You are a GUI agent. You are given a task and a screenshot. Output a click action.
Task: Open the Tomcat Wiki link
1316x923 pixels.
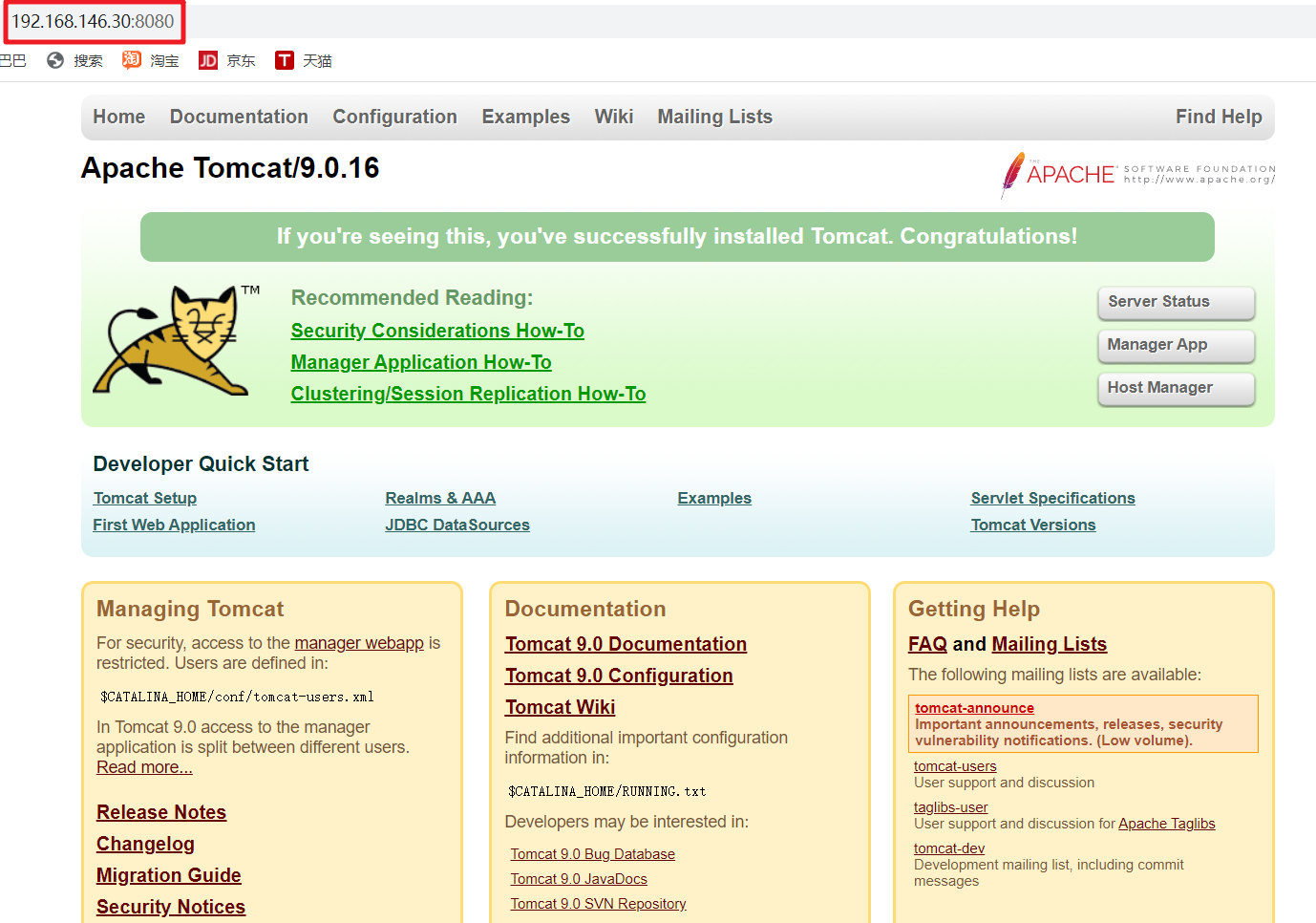(x=560, y=707)
